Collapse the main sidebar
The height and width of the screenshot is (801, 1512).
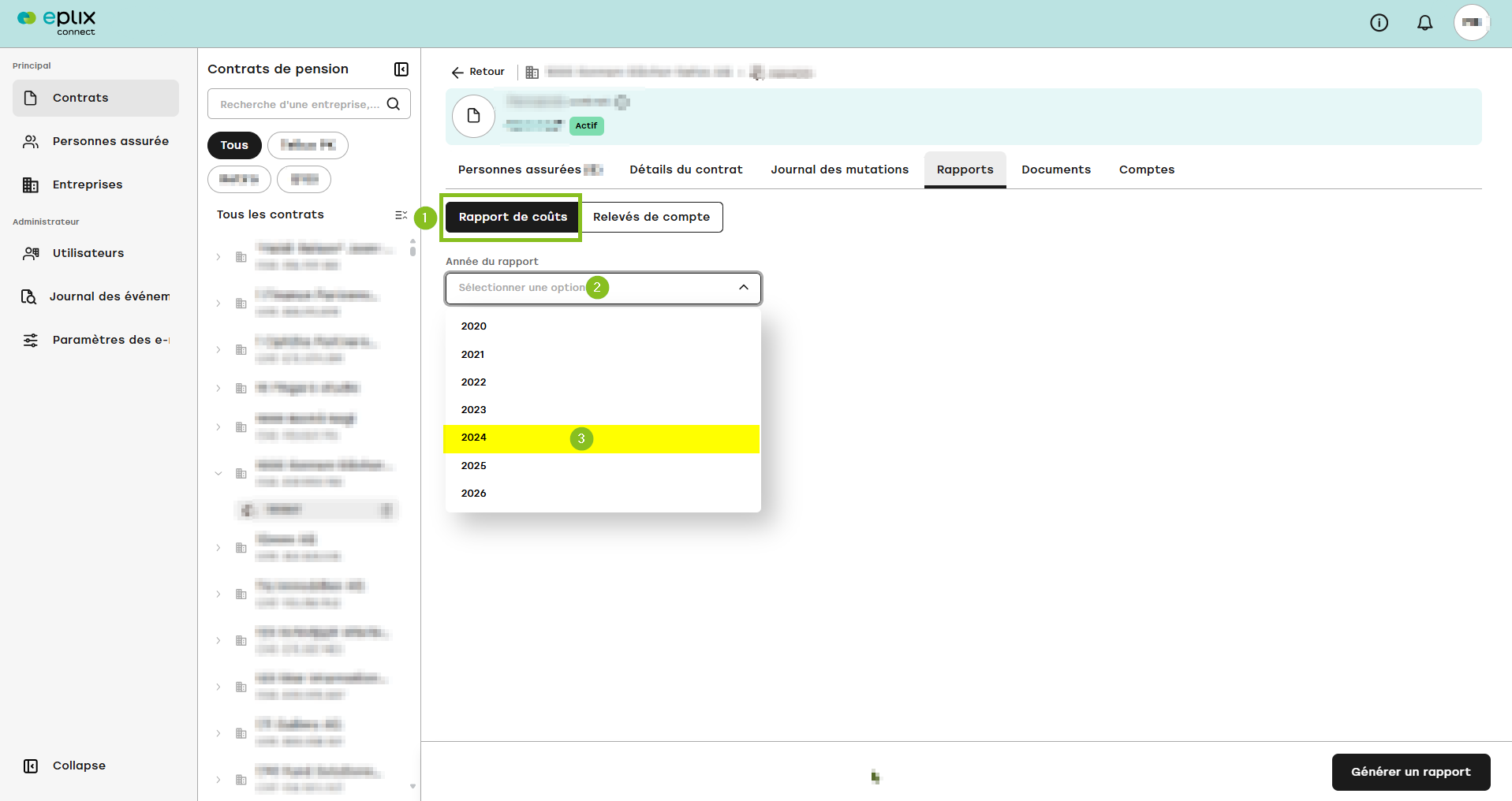click(65, 766)
